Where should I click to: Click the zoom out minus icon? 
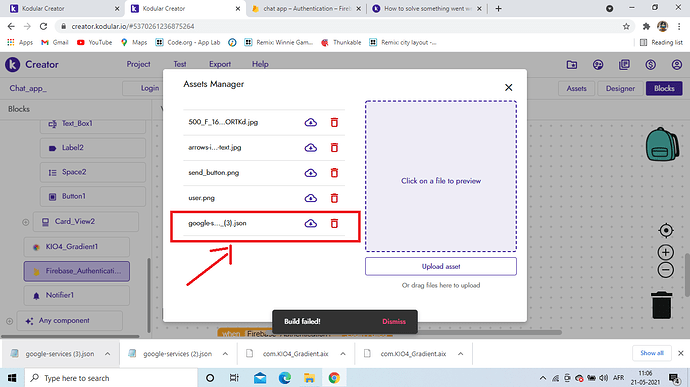coord(665,270)
